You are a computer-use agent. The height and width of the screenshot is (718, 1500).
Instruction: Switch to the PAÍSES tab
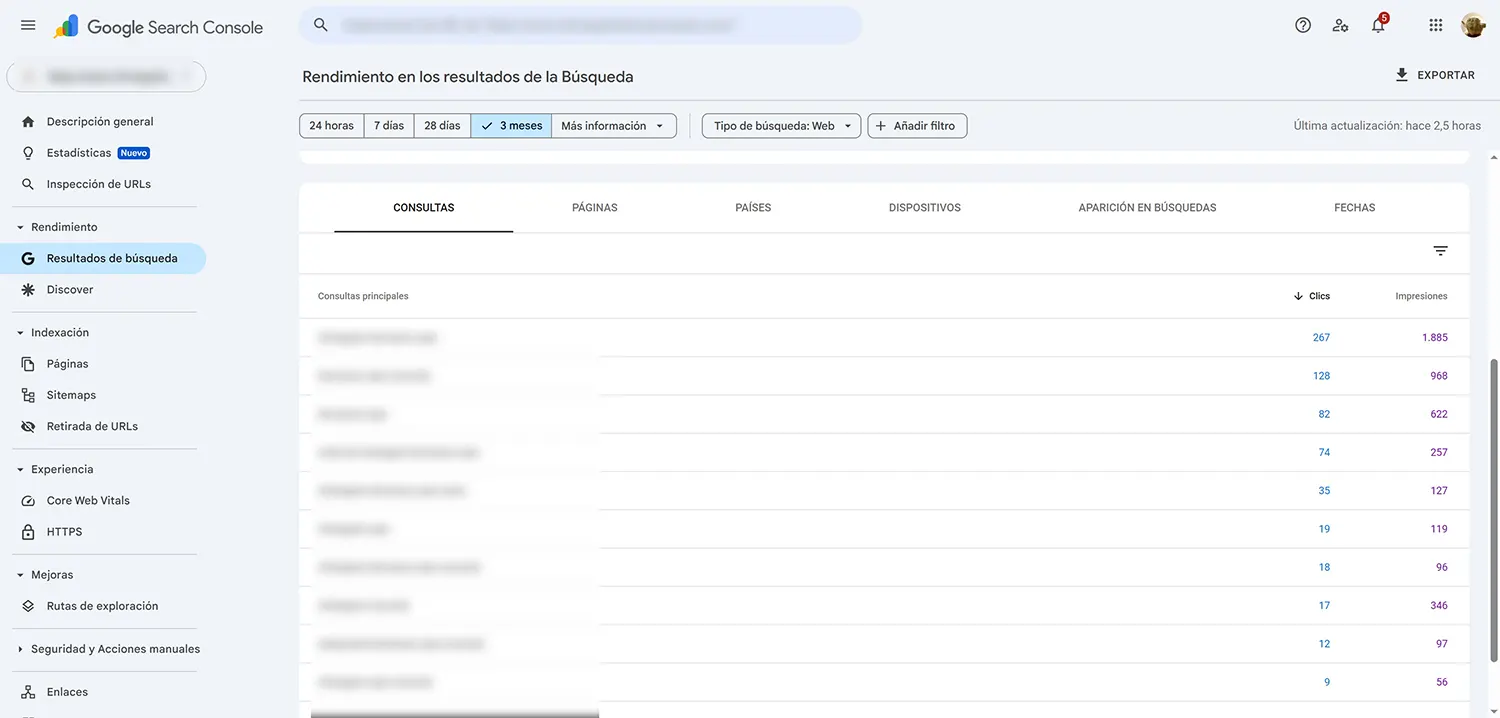coord(752,207)
